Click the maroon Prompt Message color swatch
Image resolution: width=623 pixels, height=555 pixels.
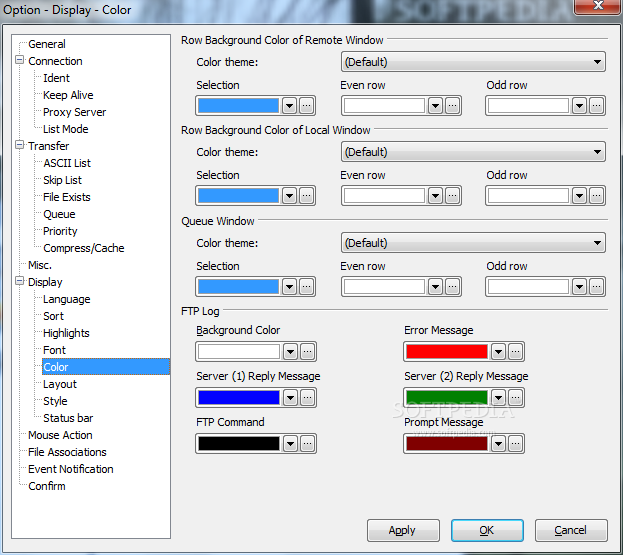pos(447,443)
